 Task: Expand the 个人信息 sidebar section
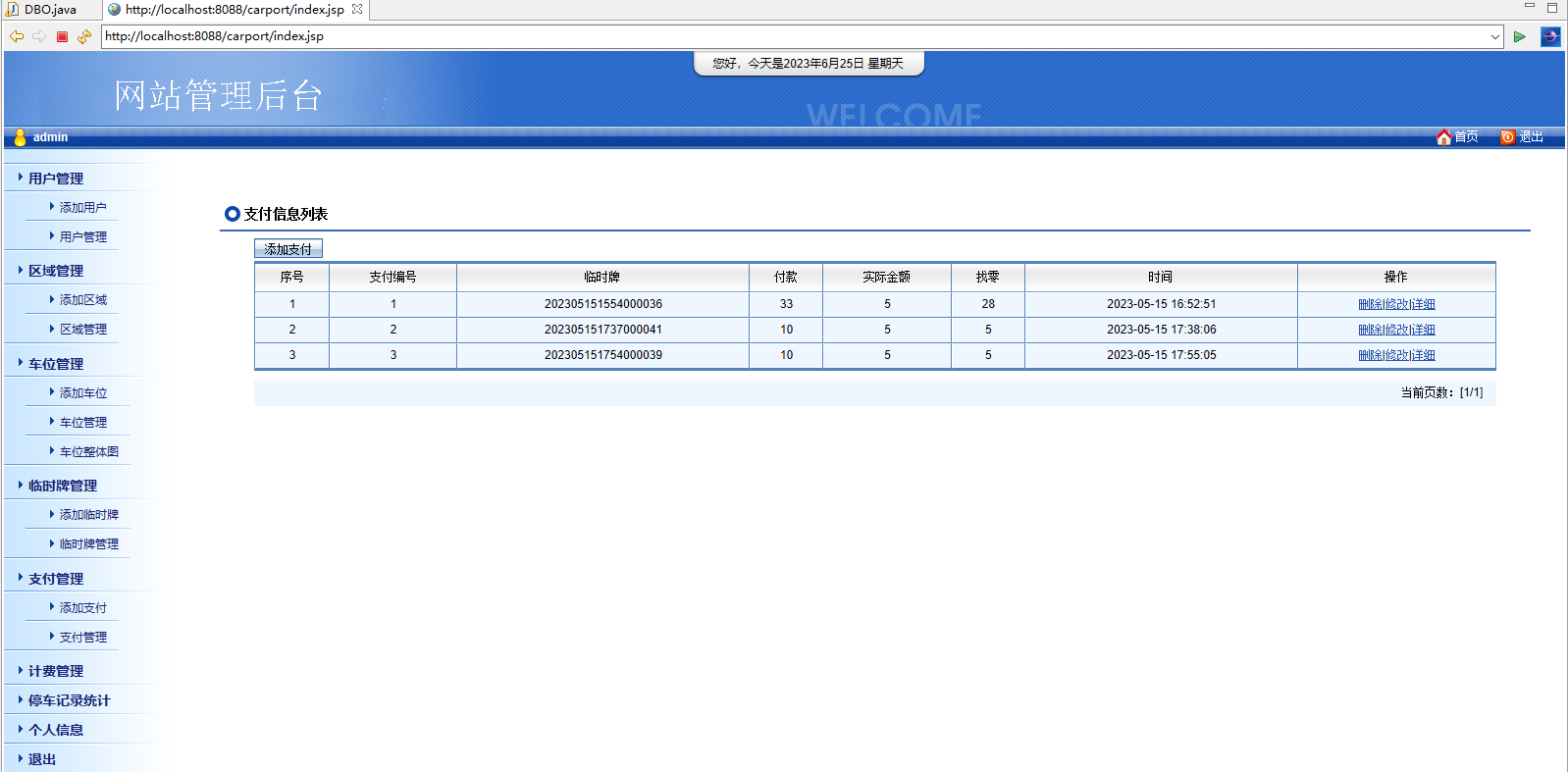point(55,730)
